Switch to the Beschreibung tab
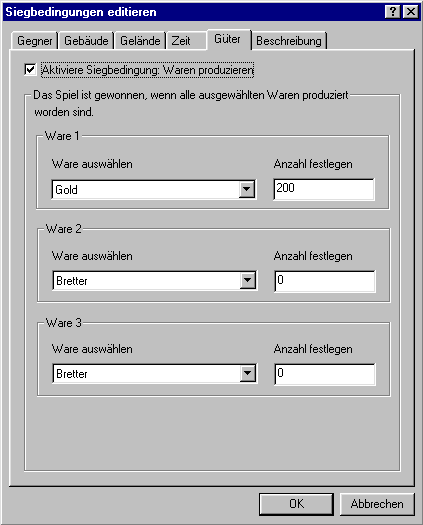 [289, 41]
